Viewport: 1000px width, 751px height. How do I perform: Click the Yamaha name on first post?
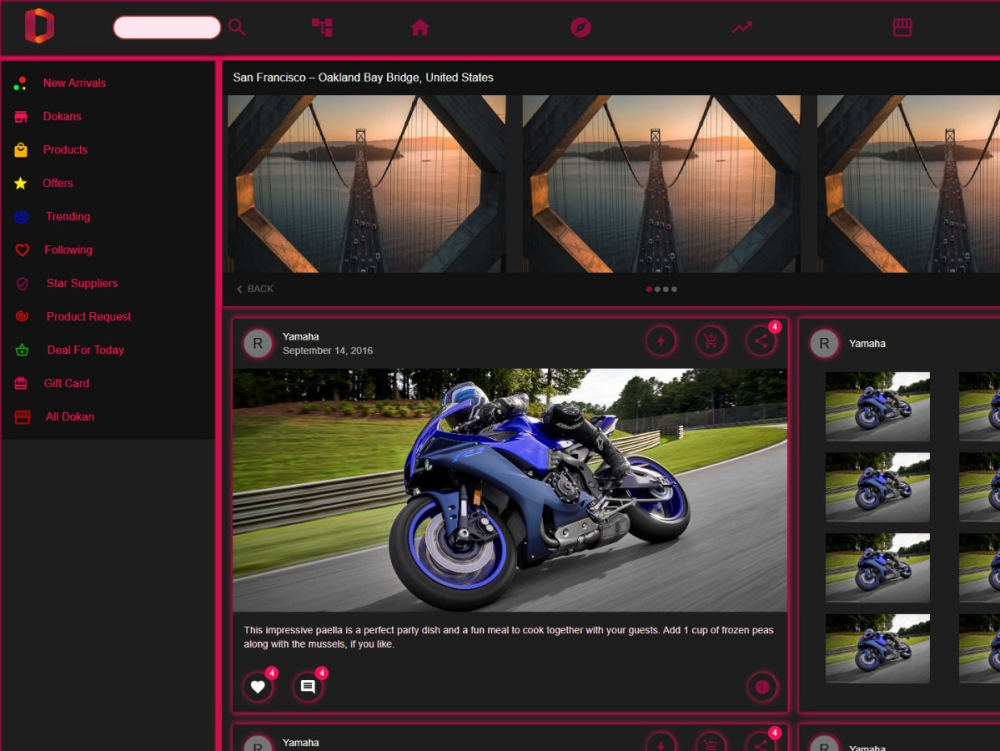300,337
